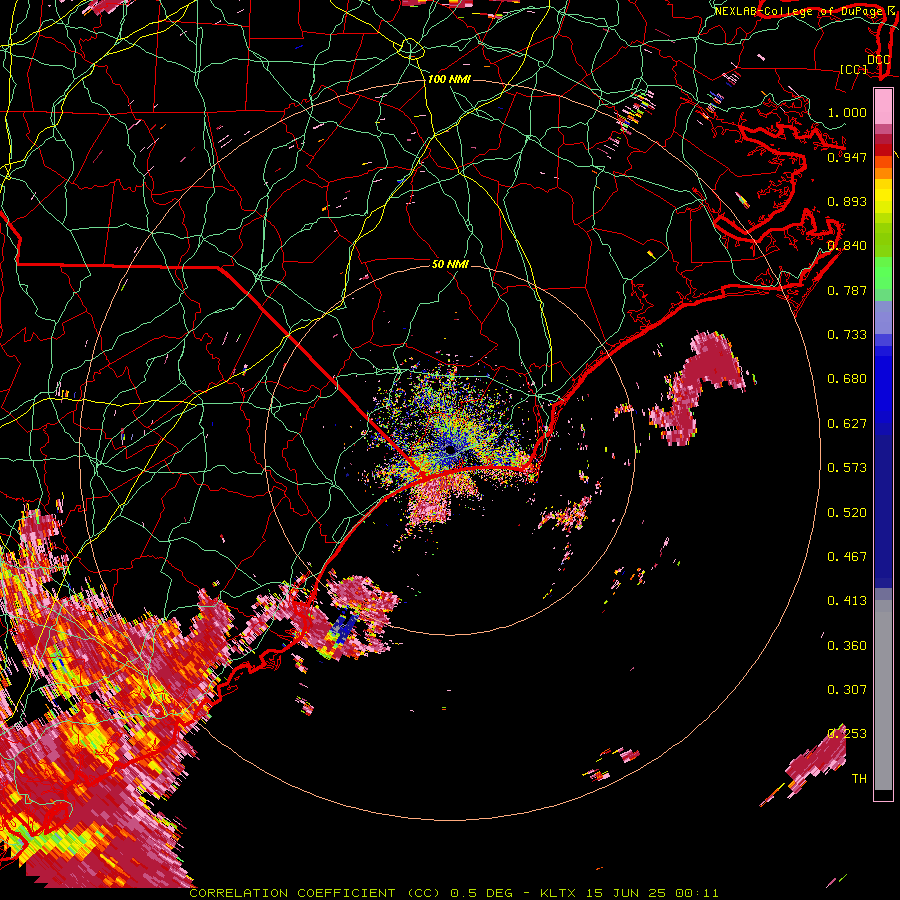Click the 0.627 value on the color scale
Viewport: 900px width, 900px height.
pyautogui.click(x=847, y=424)
